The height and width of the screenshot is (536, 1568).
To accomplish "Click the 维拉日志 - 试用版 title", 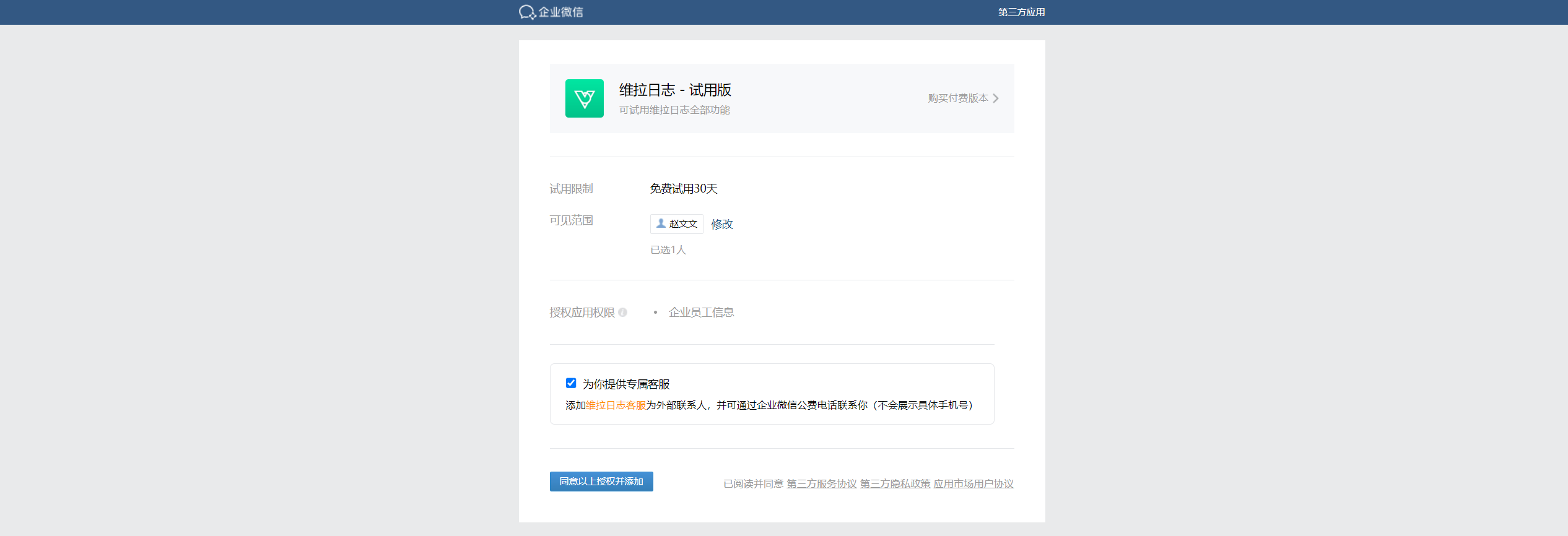I will tap(675, 90).
